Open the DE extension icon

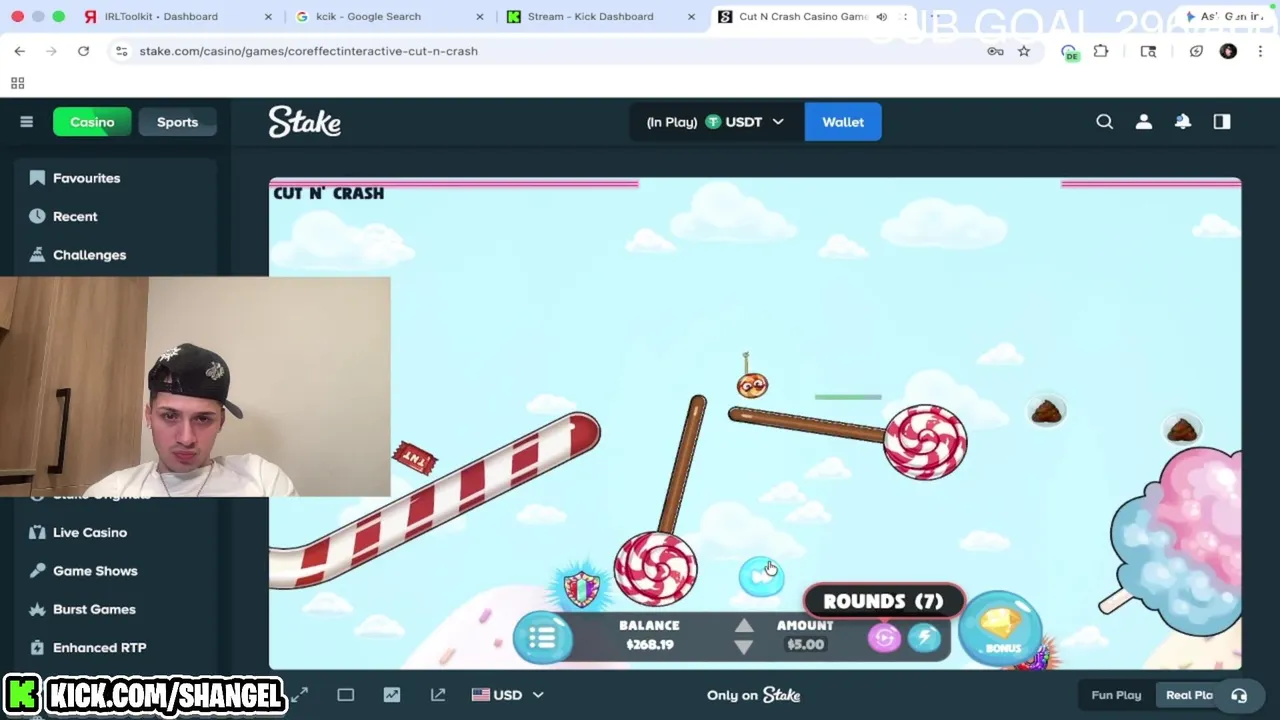click(1070, 52)
